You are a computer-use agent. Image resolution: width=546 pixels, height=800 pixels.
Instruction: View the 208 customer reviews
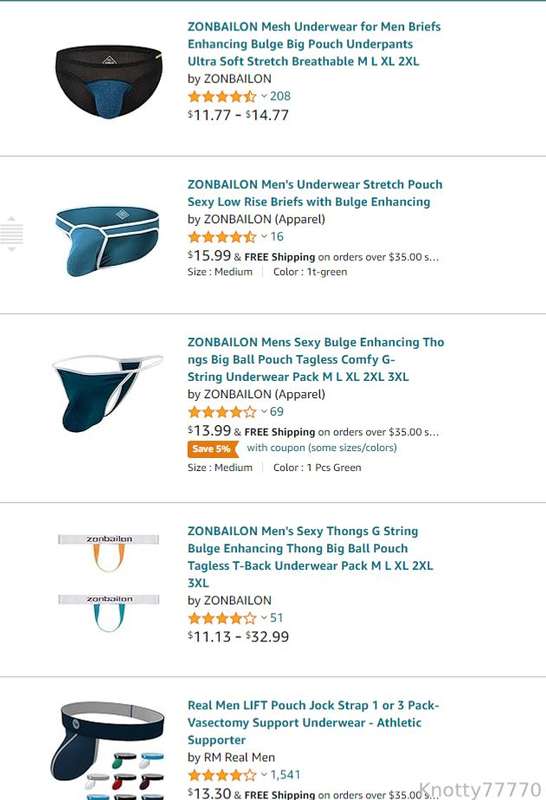[280, 96]
